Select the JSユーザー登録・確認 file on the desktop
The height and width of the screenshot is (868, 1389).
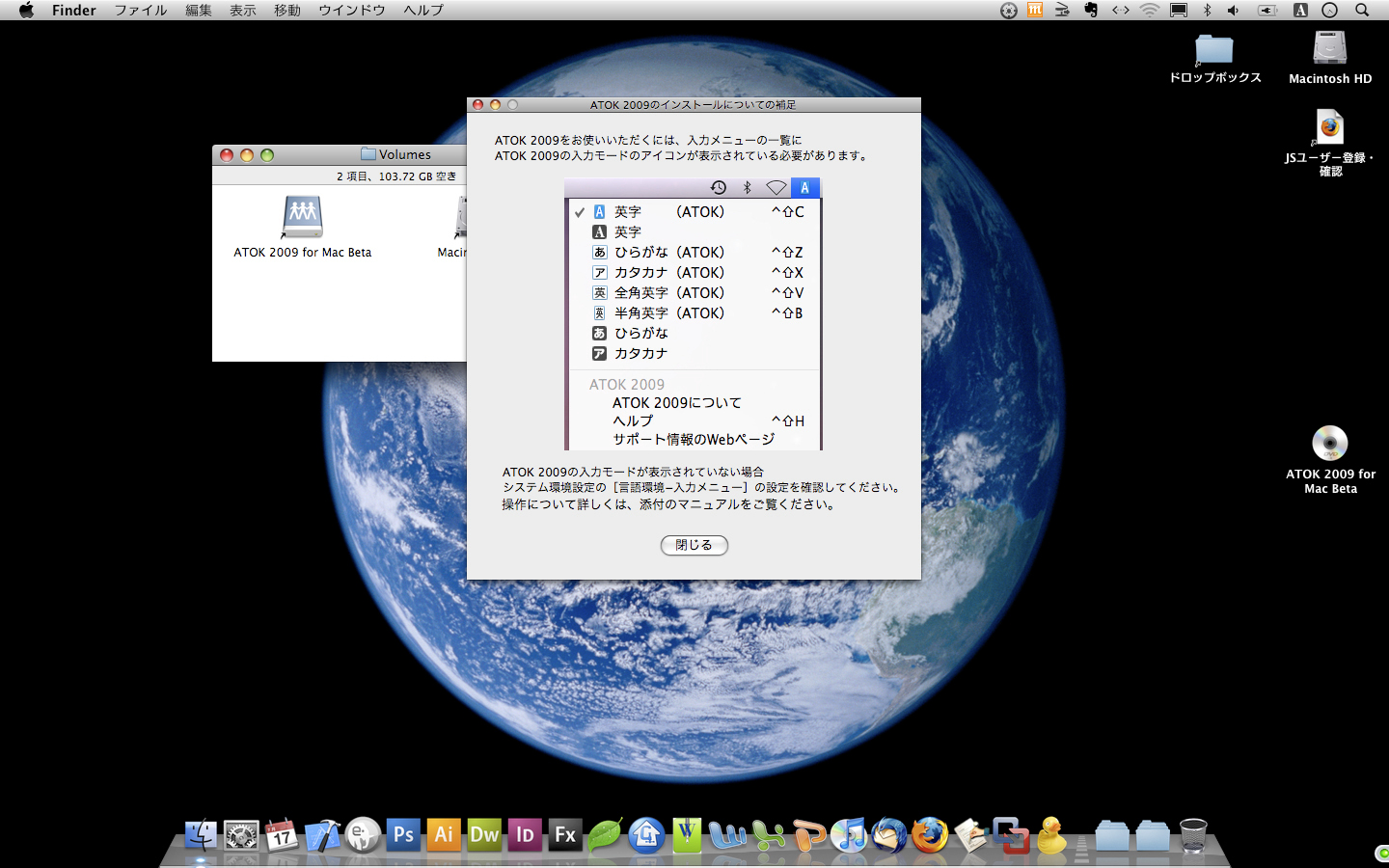click(1330, 143)
